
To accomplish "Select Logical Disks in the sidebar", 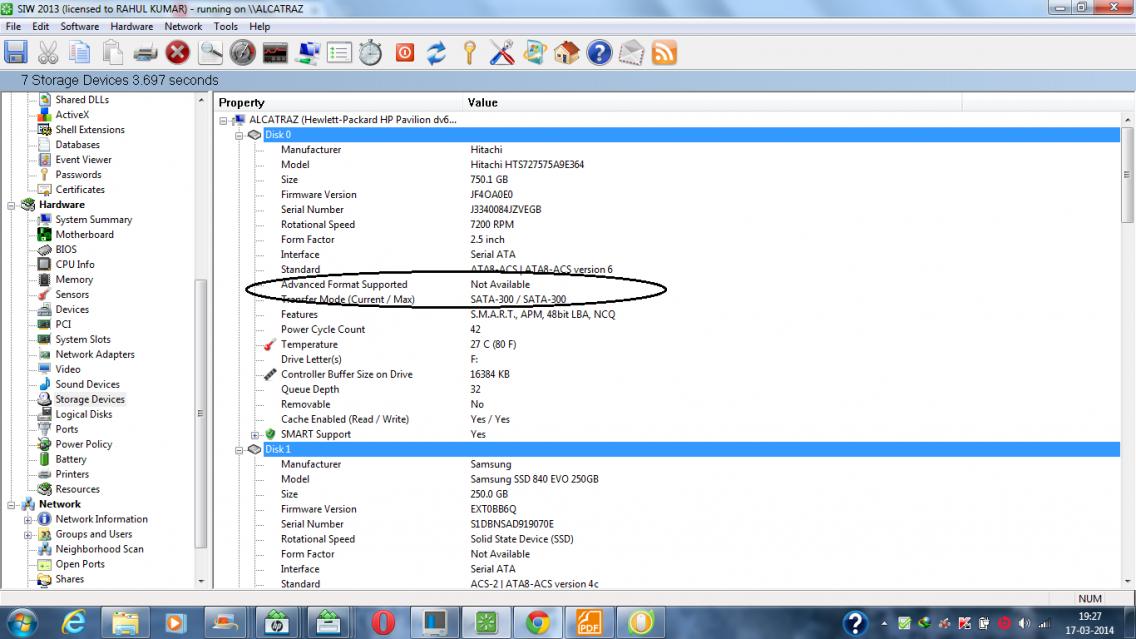I will coord(83,414).
